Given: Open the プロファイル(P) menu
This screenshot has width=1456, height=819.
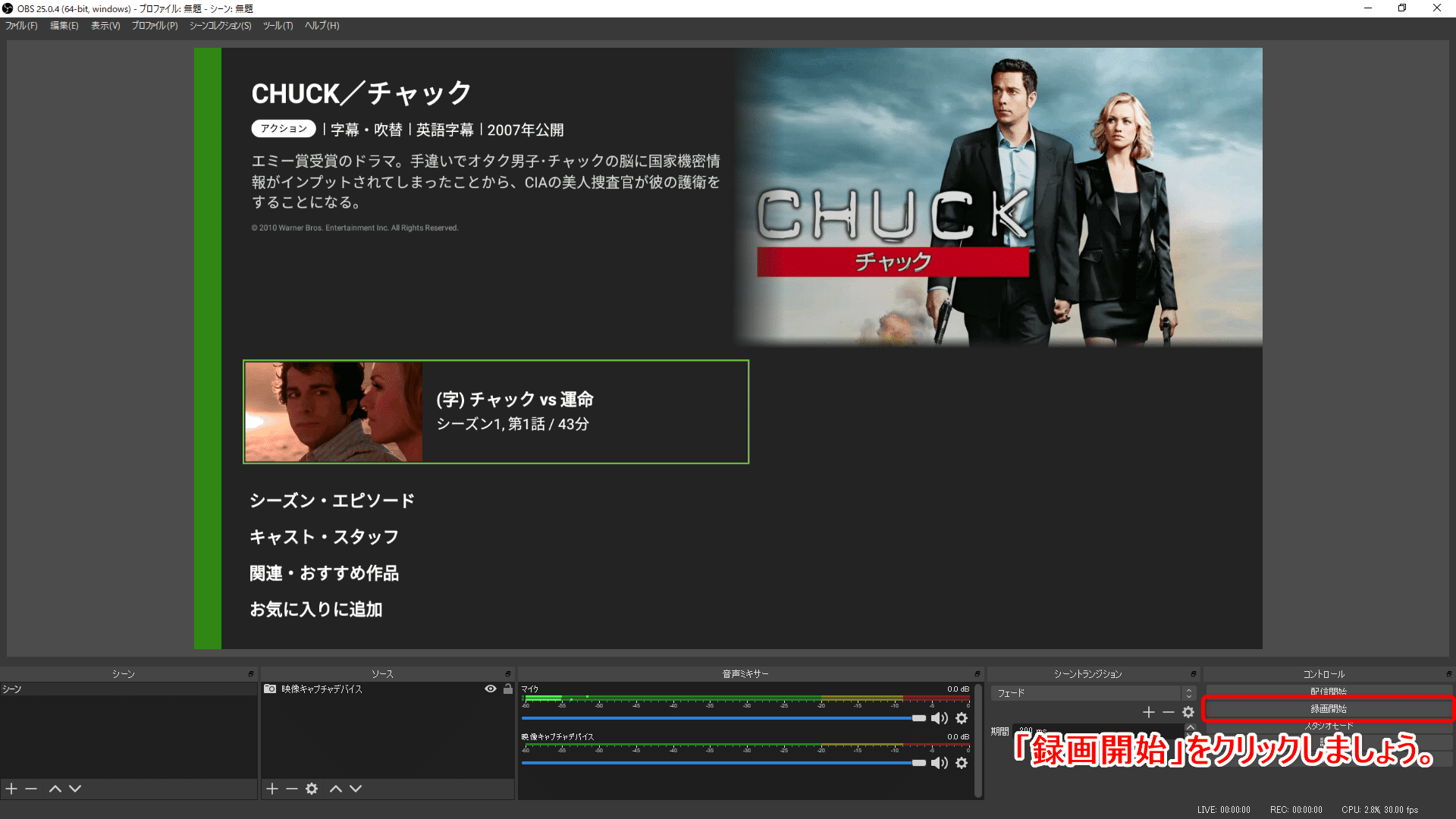Looking at the screenshot, I should coord(155,26).
